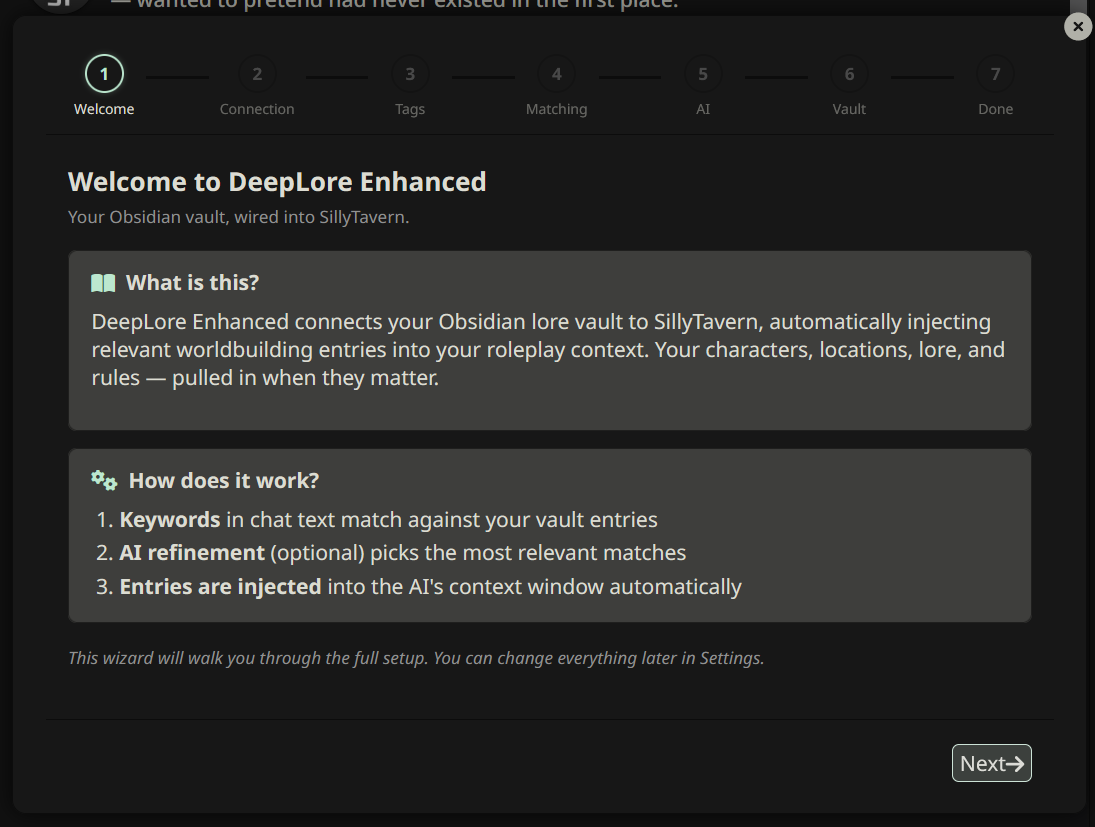Select step 1 Welcome
The width and height of the screenshot is (1095, 827).
point(104,86)
